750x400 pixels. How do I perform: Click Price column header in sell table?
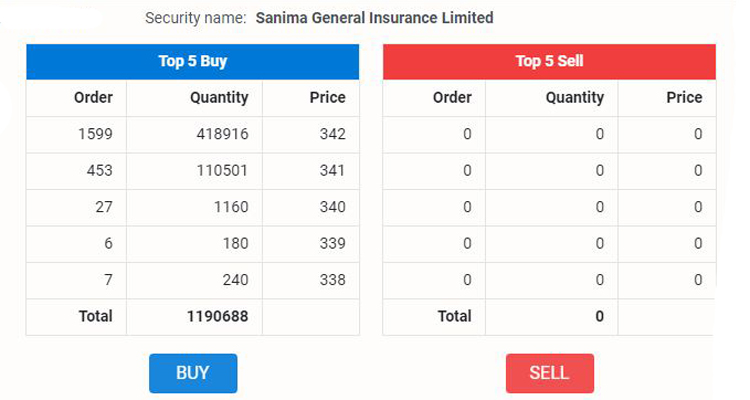pos(684,98)
